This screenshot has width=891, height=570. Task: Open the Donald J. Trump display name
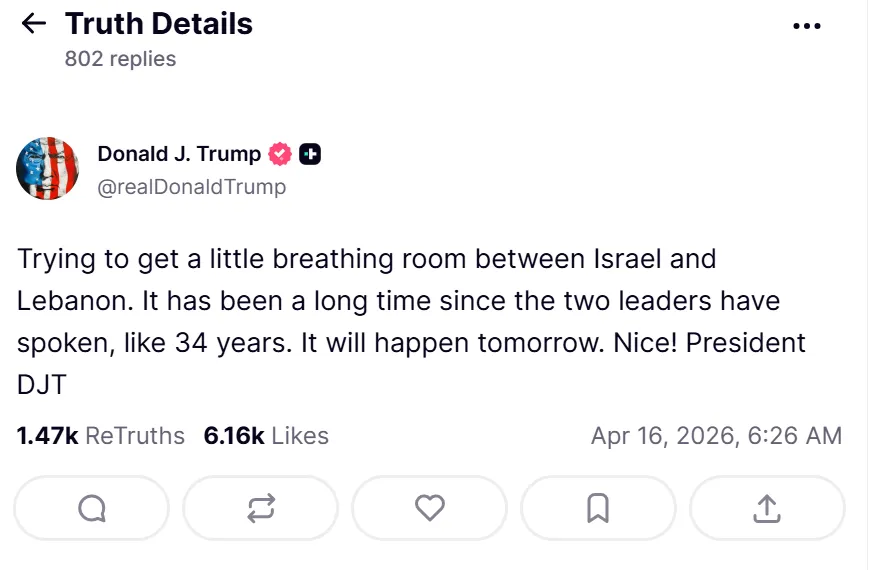click(x=179, y=154)
